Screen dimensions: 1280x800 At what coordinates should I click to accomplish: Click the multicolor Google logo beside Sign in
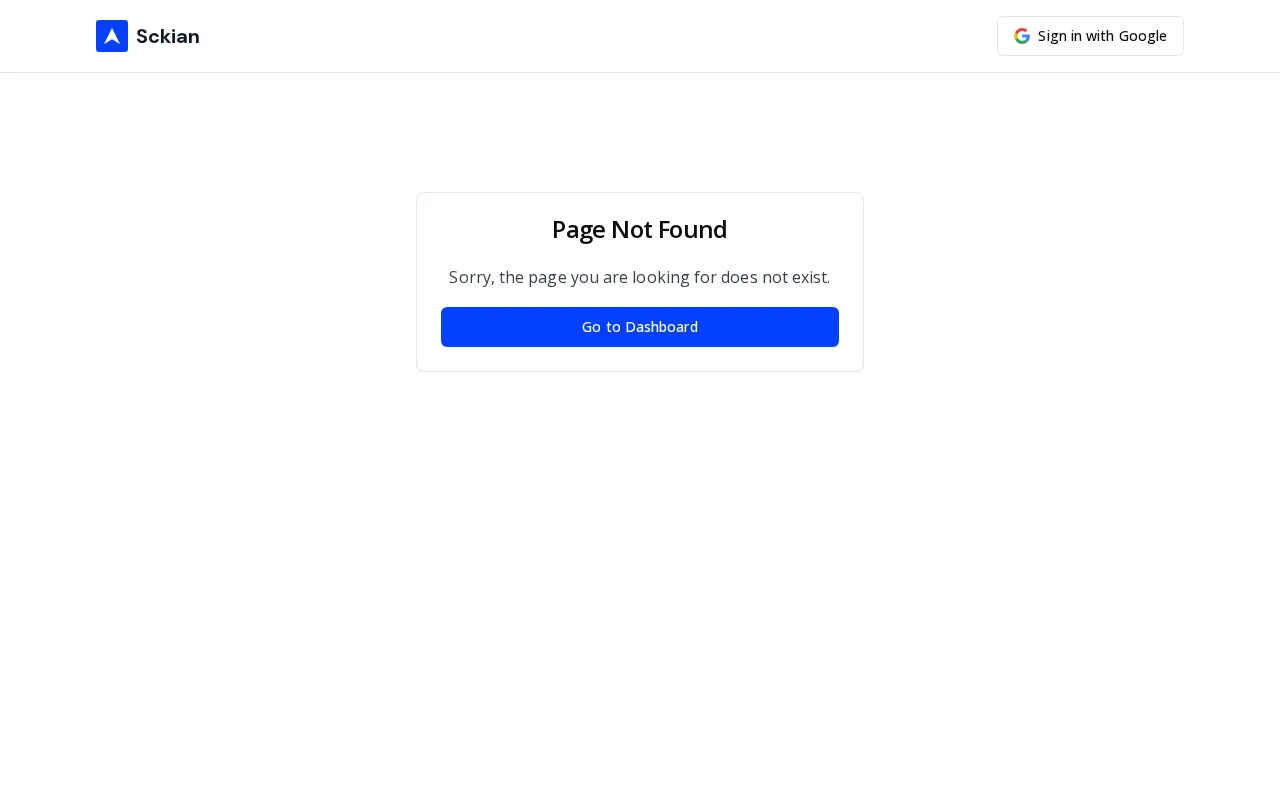tap(1022, 36)
